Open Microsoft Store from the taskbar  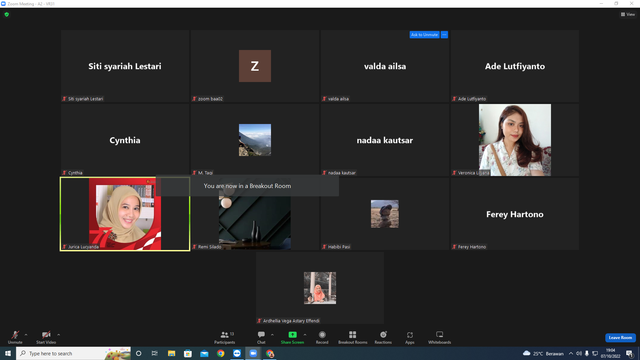point(188,353)
